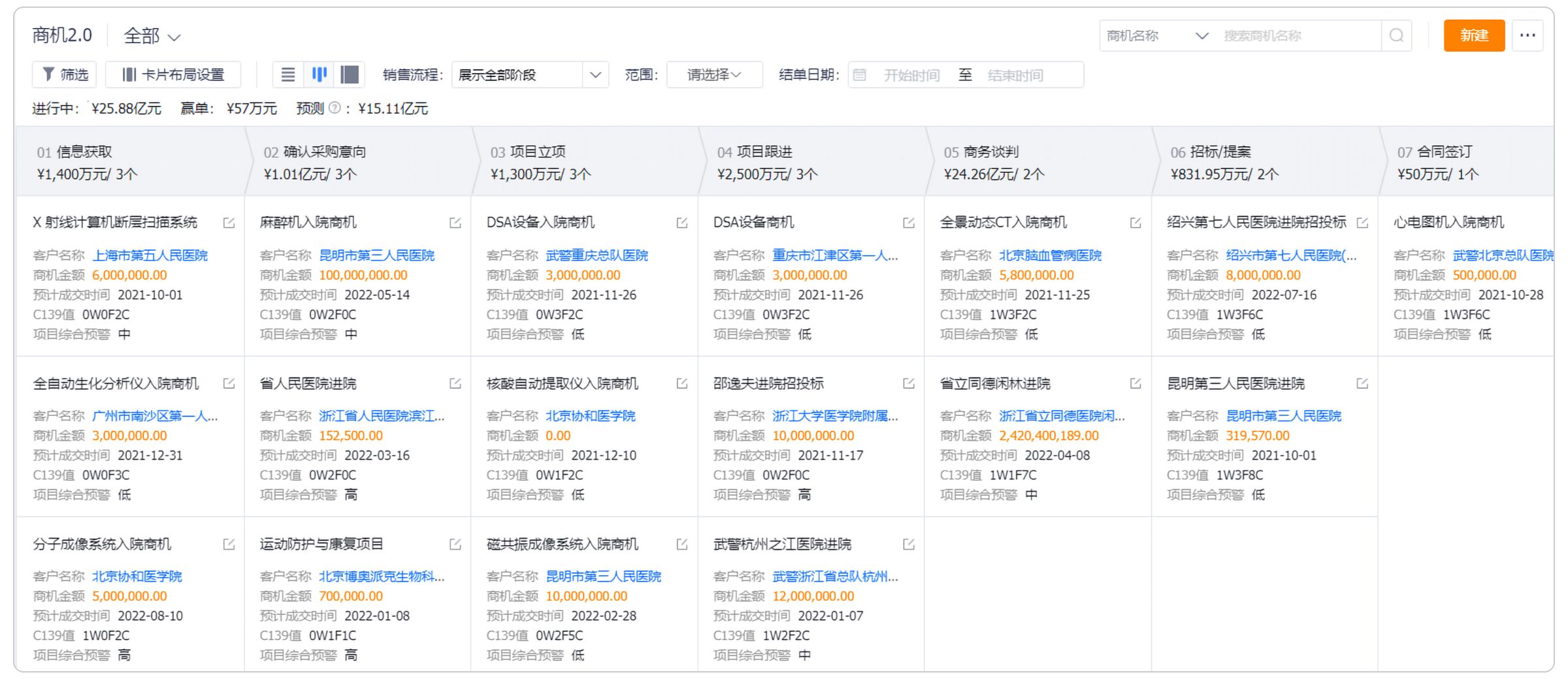The height and width of the screenshot is (679, 1568).
Task: Open 销售流程 展示全部阶段 dropdown
Action: point(530,74)
